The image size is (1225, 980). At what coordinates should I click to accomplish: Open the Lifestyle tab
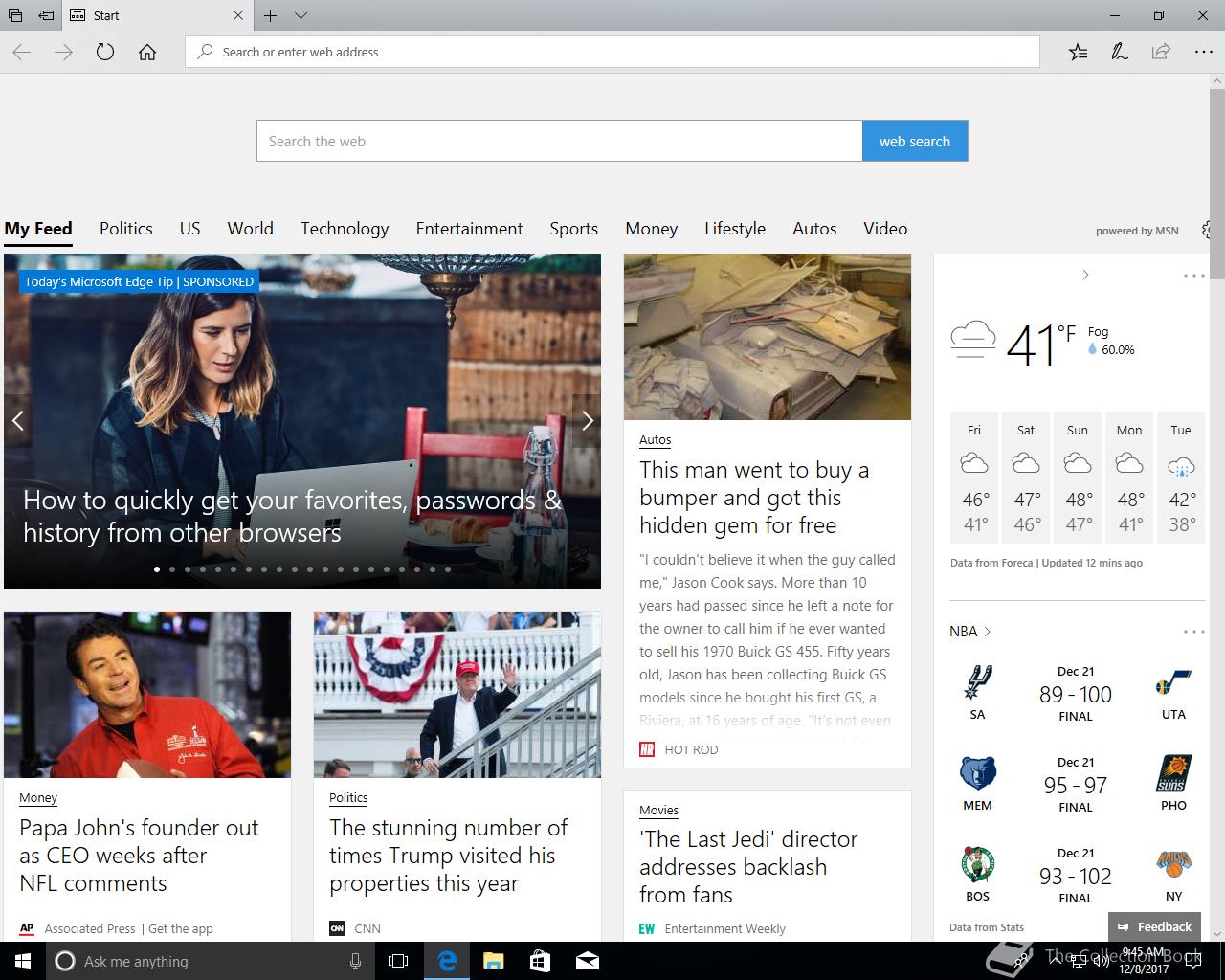(735, 229)
